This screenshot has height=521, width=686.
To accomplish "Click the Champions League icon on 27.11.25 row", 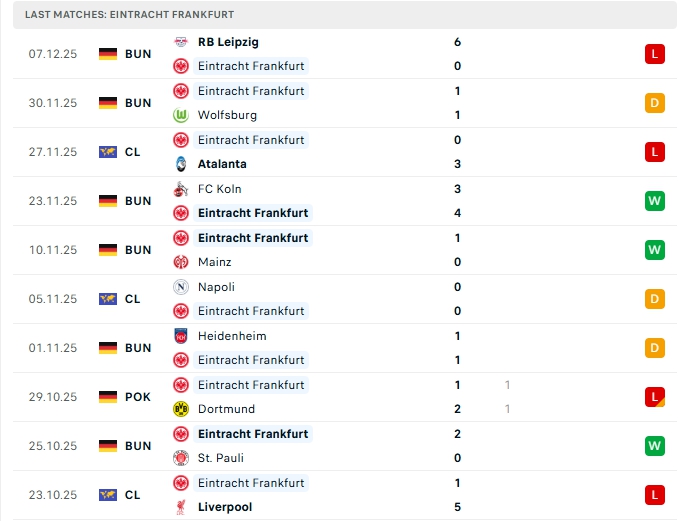I will (108, 152).
